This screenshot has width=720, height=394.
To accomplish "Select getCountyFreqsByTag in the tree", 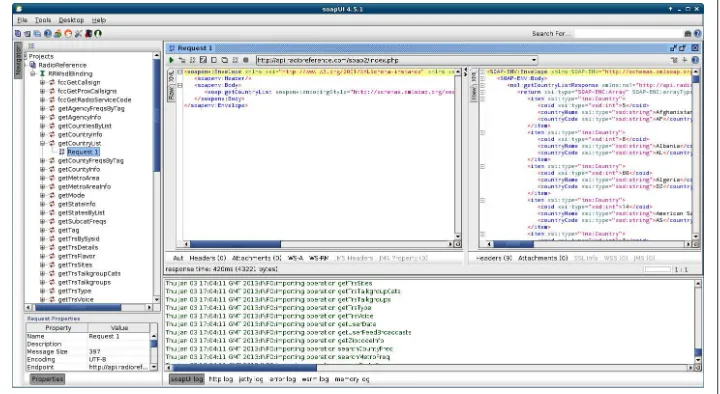I will 90,161.
